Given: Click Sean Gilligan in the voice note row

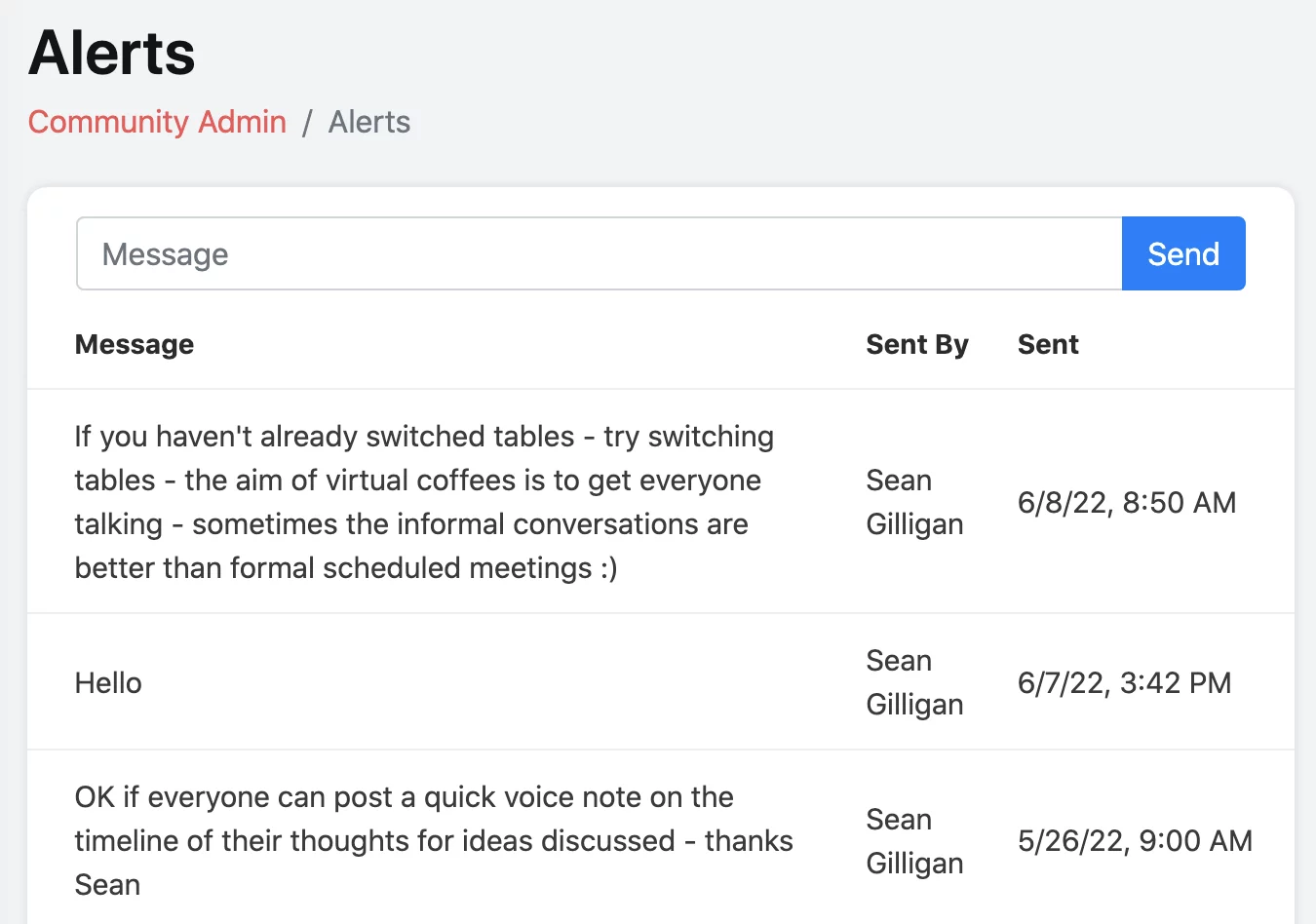Looking at the screenshot, I should (x=914, y=840).
